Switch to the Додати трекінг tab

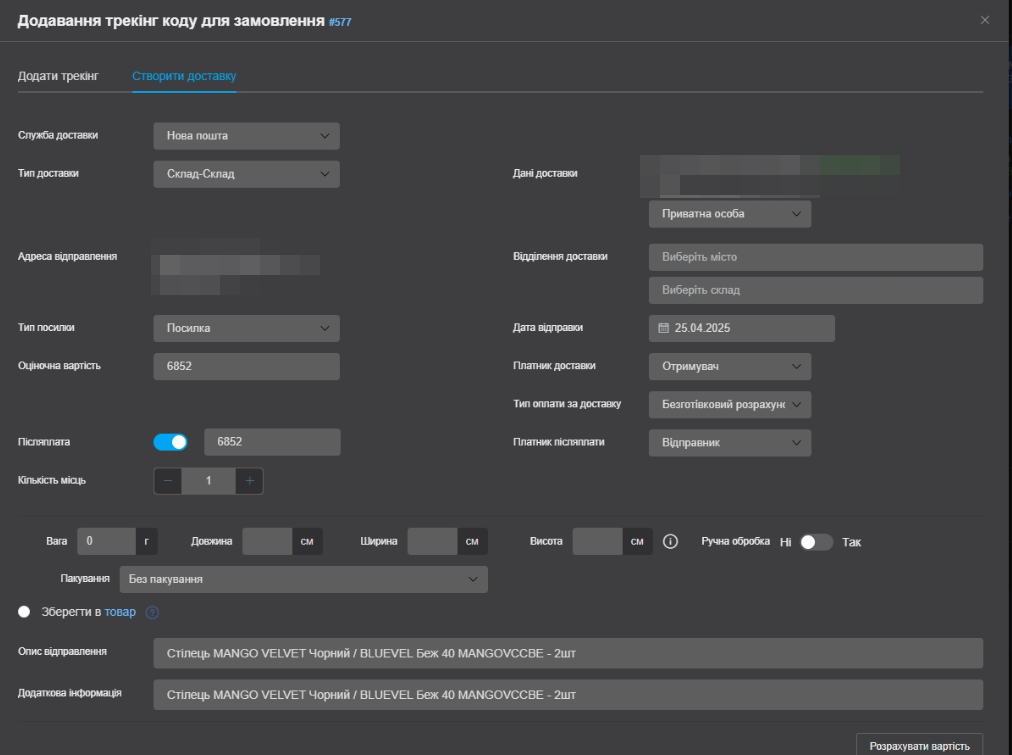click(x=58, y=76)
